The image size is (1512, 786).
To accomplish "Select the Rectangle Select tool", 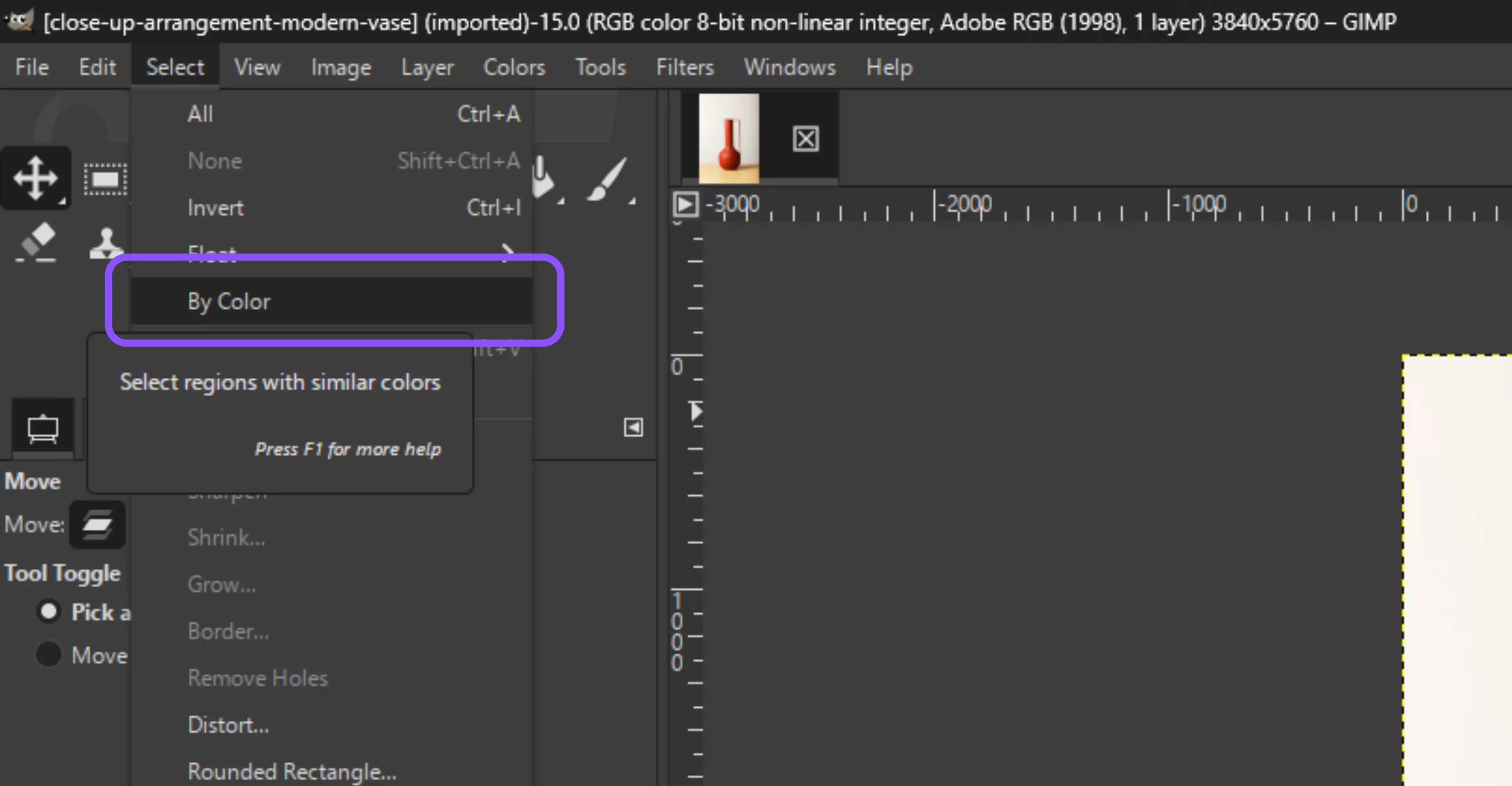I will 105,179.
